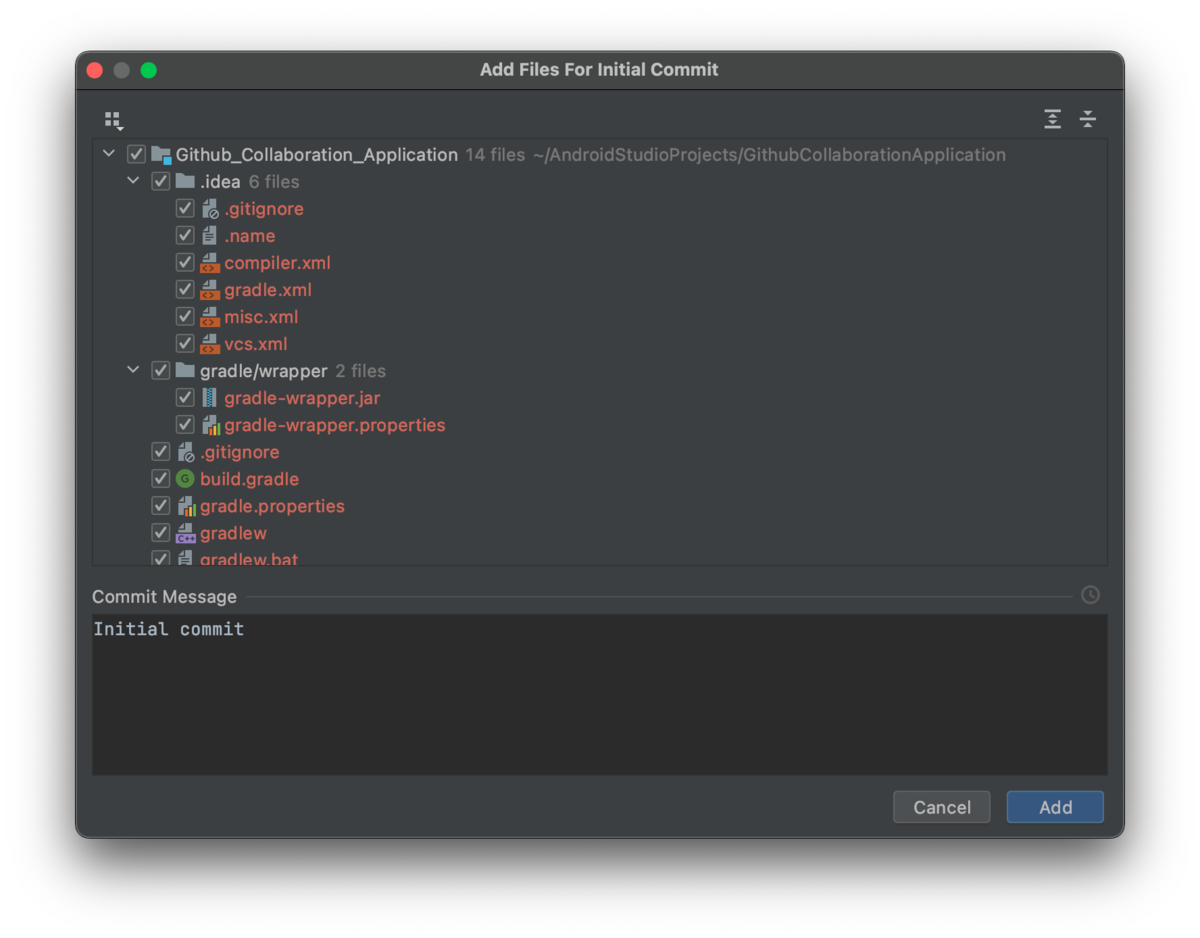Click the build.gradle green Gradle icon
The image size is (1200, 938).
point(185,479)
